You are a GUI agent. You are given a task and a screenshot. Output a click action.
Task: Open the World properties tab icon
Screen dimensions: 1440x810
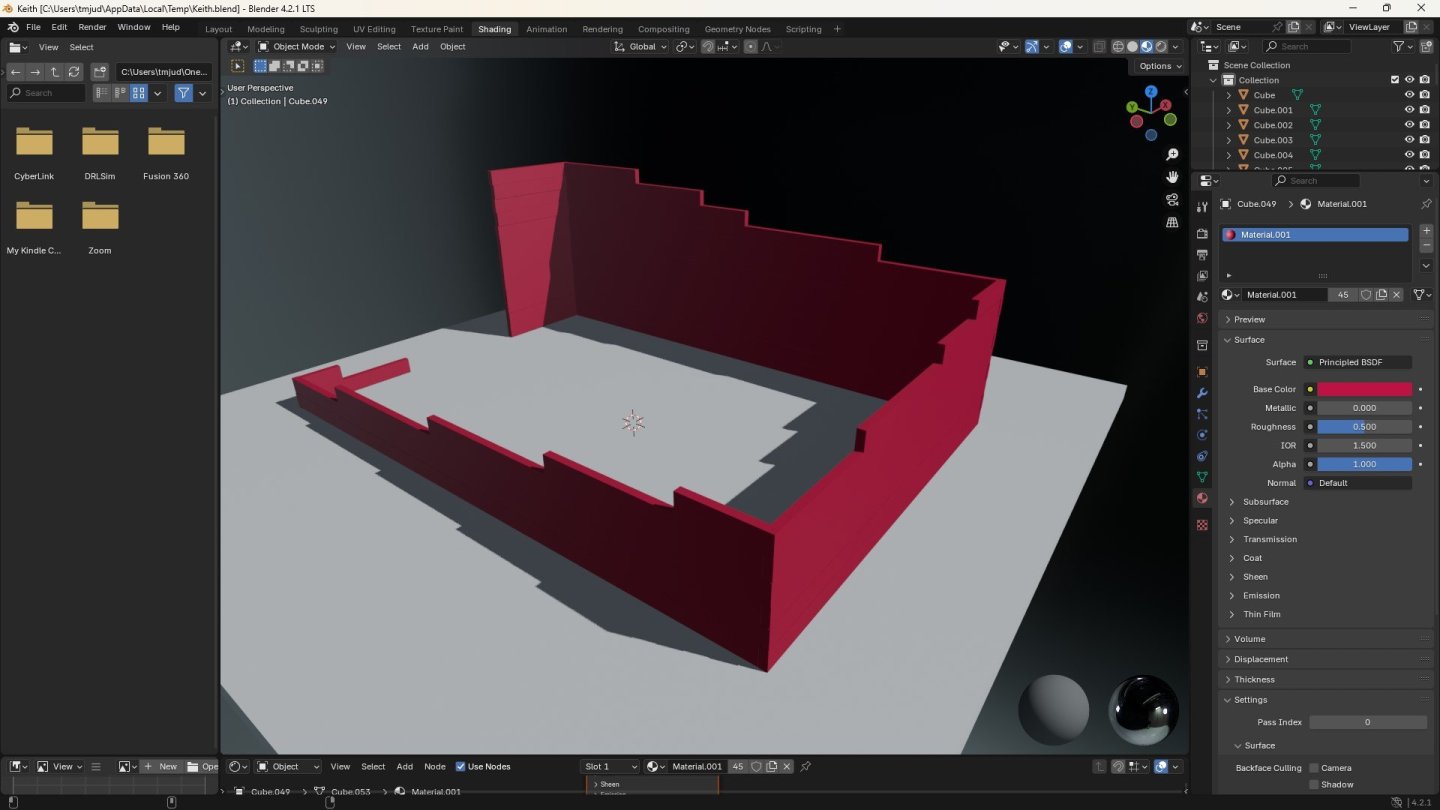coord(1202,319)
